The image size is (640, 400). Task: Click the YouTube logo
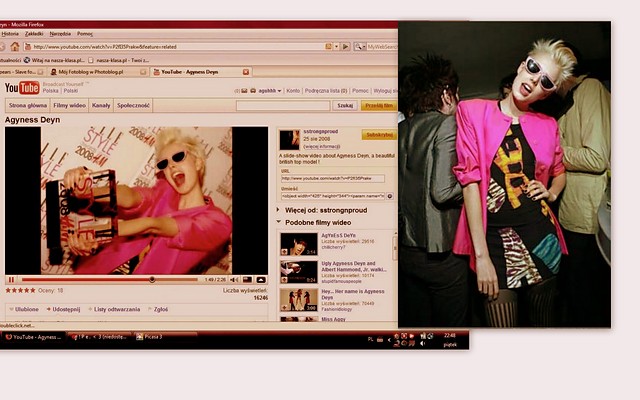22,87
